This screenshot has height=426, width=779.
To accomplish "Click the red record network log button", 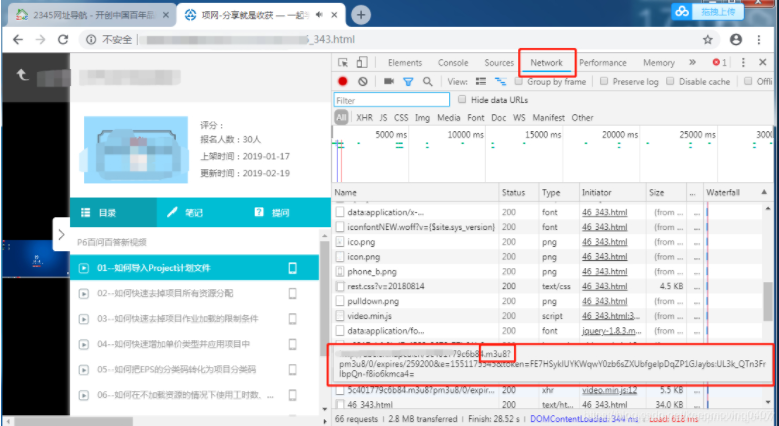I will coord(343,82).
